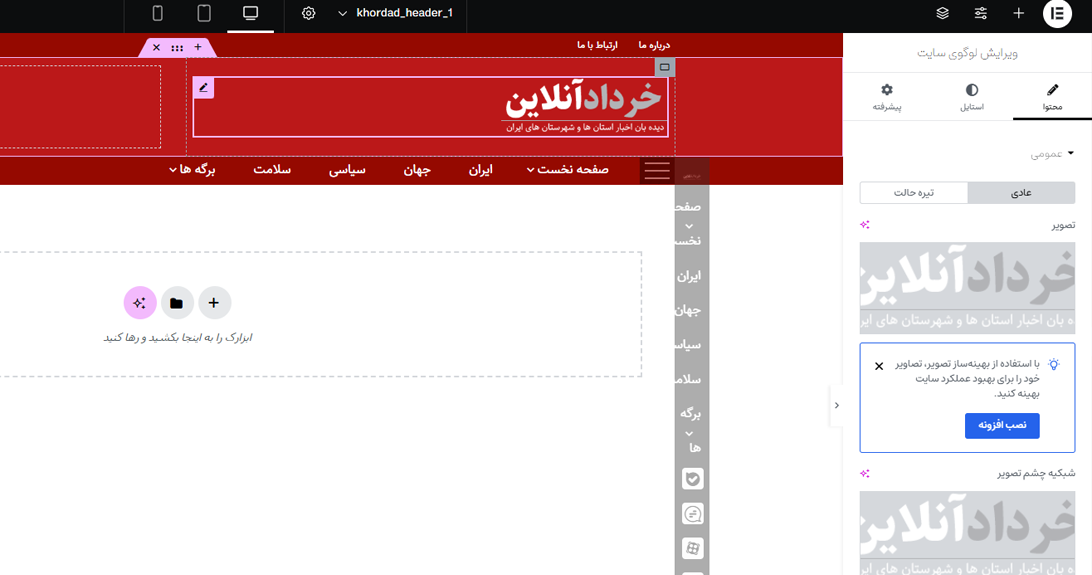The width and height of the screenshot is (1092, 575).
Task: Collapse the editing panel chevron
Action: [836, 405]
